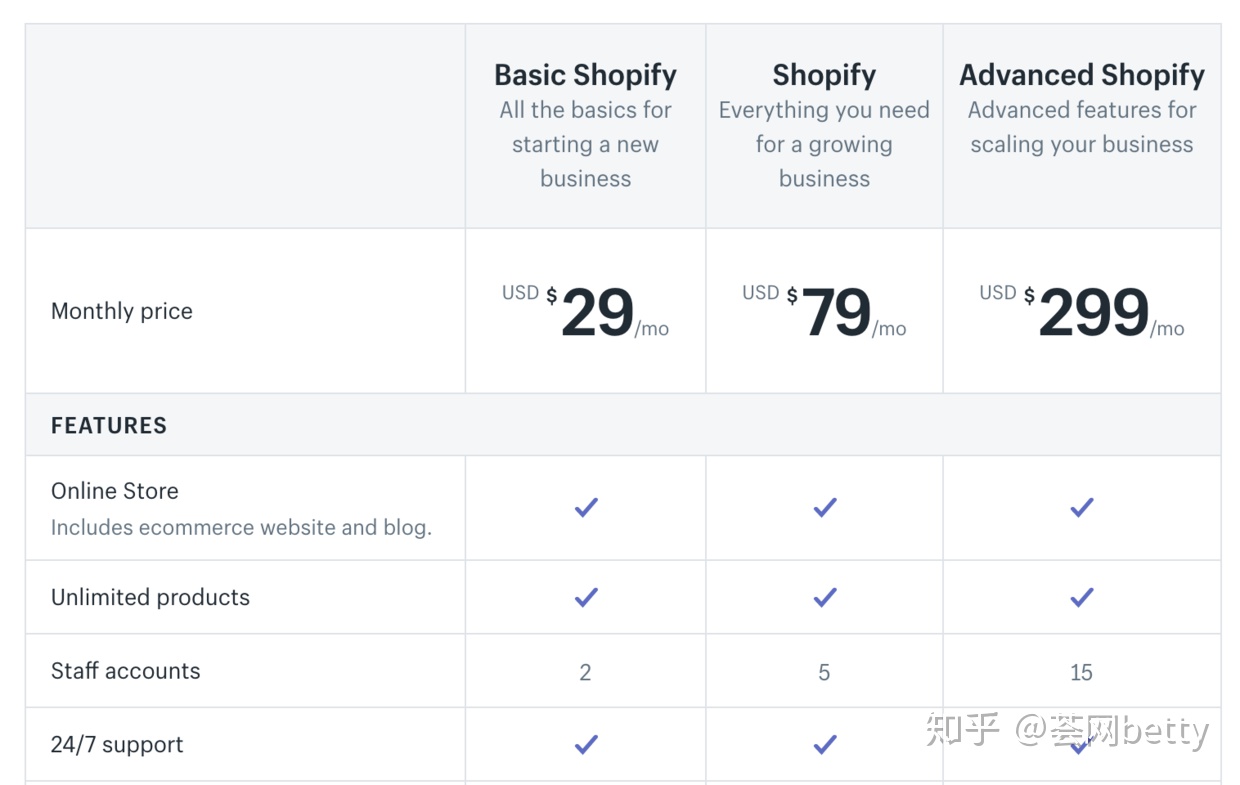
Task: Click the Online Store feature label
Action: 115,491
